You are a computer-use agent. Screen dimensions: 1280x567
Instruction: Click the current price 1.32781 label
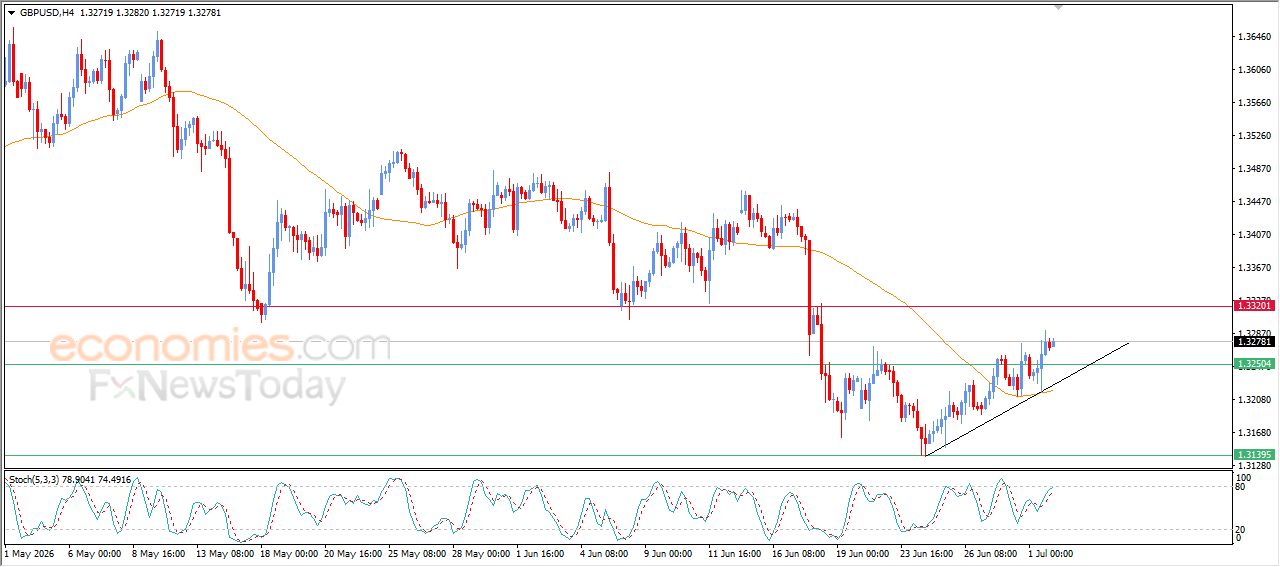(1254, 341)
